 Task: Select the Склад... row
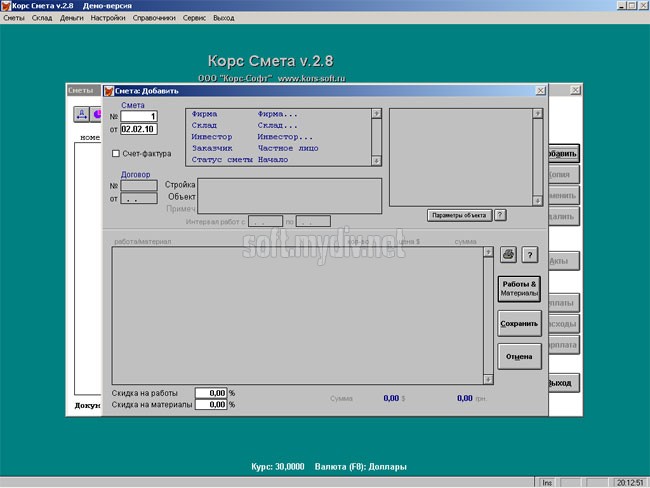279,125
